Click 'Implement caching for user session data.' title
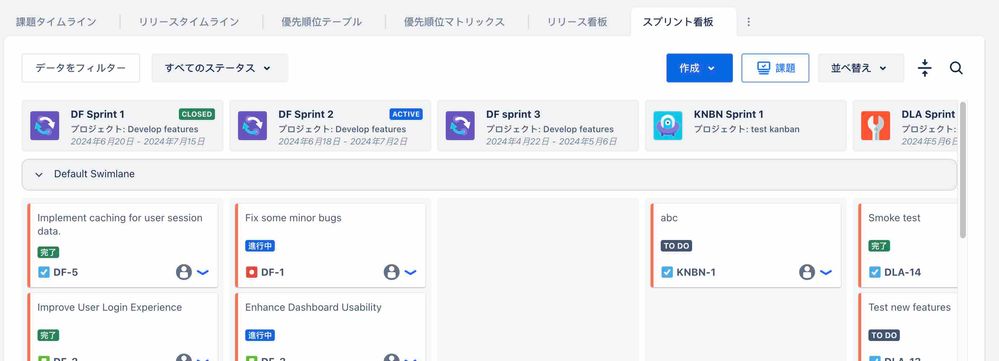Viewport: 999px width, 361px height. point(120,224)
